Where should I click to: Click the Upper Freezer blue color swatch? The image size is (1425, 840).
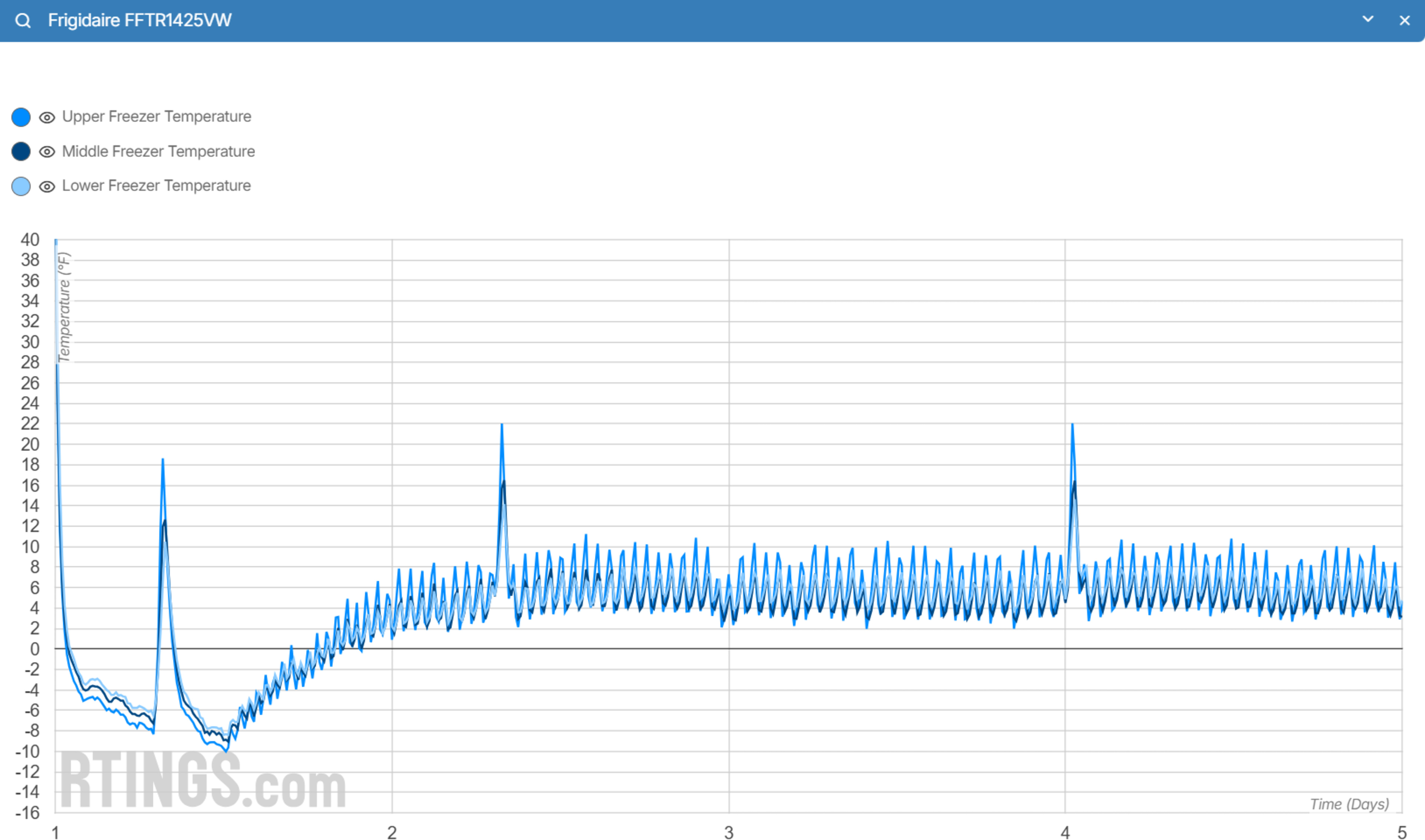[21, 117]
